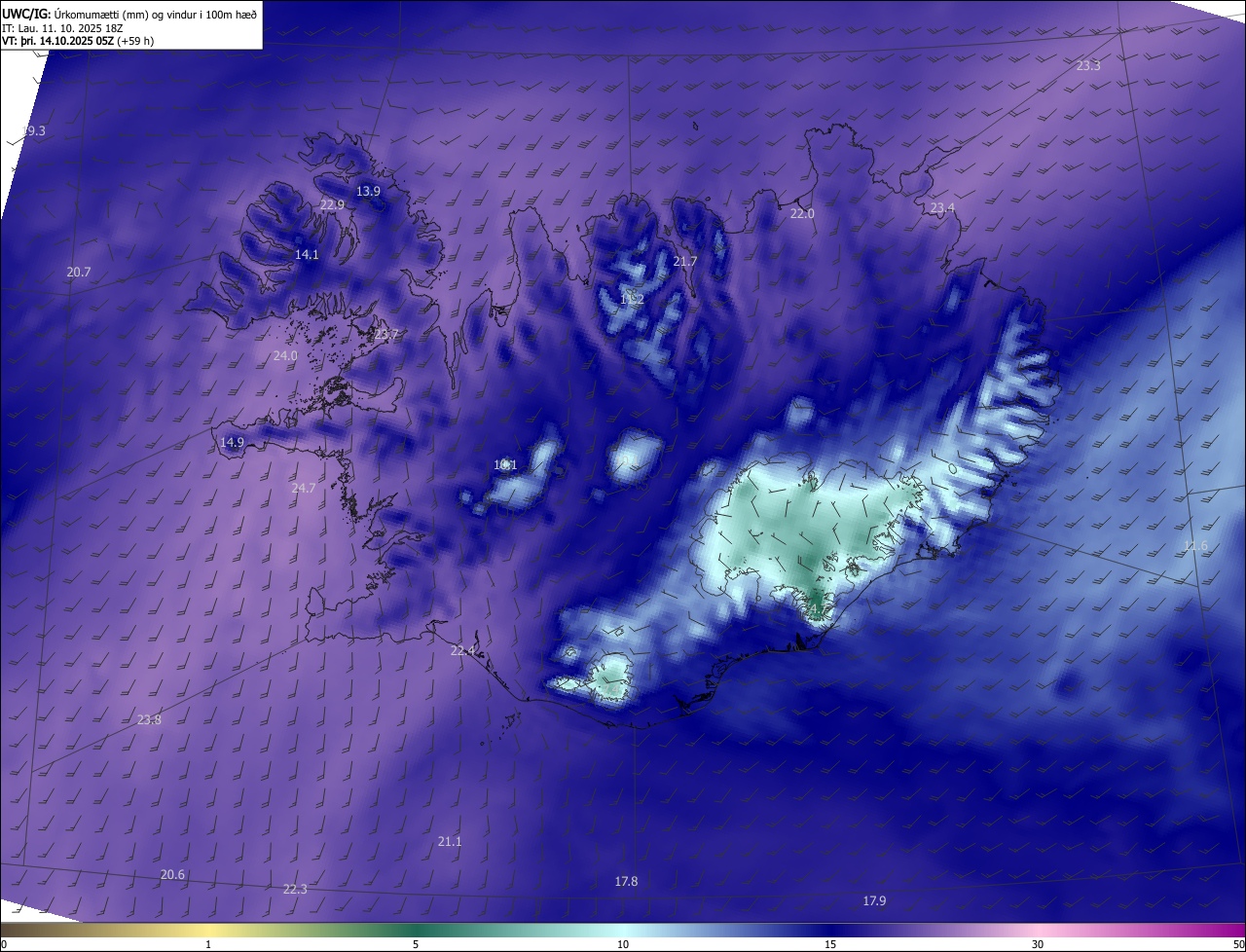The width and height of the screenshot is (1246, 952).
Task: Click the 17.8 value south of Iceland
Action: point(626,881)
